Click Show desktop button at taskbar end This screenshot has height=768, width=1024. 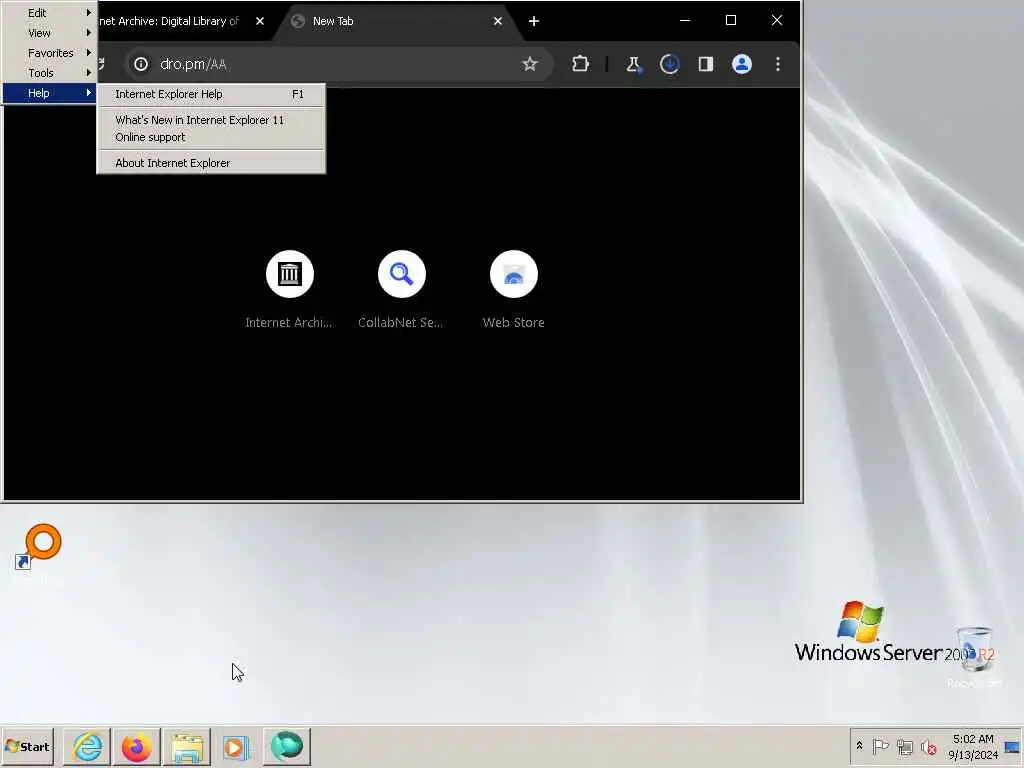(1014, 746)
